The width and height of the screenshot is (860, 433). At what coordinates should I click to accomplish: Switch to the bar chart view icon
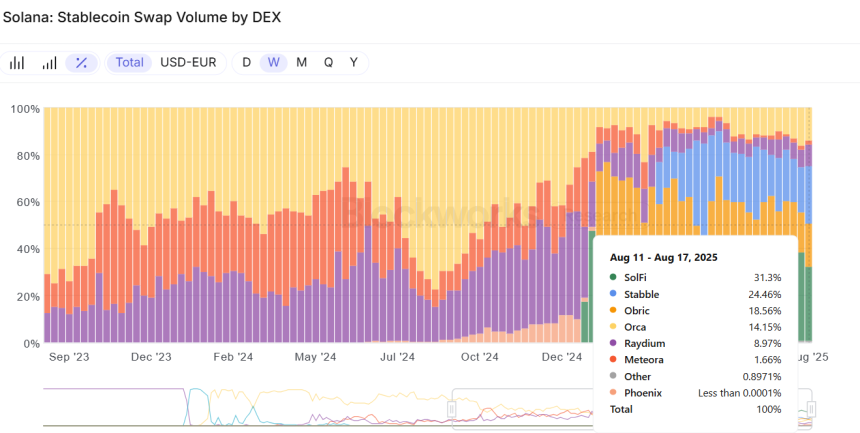tap(17, 63)
